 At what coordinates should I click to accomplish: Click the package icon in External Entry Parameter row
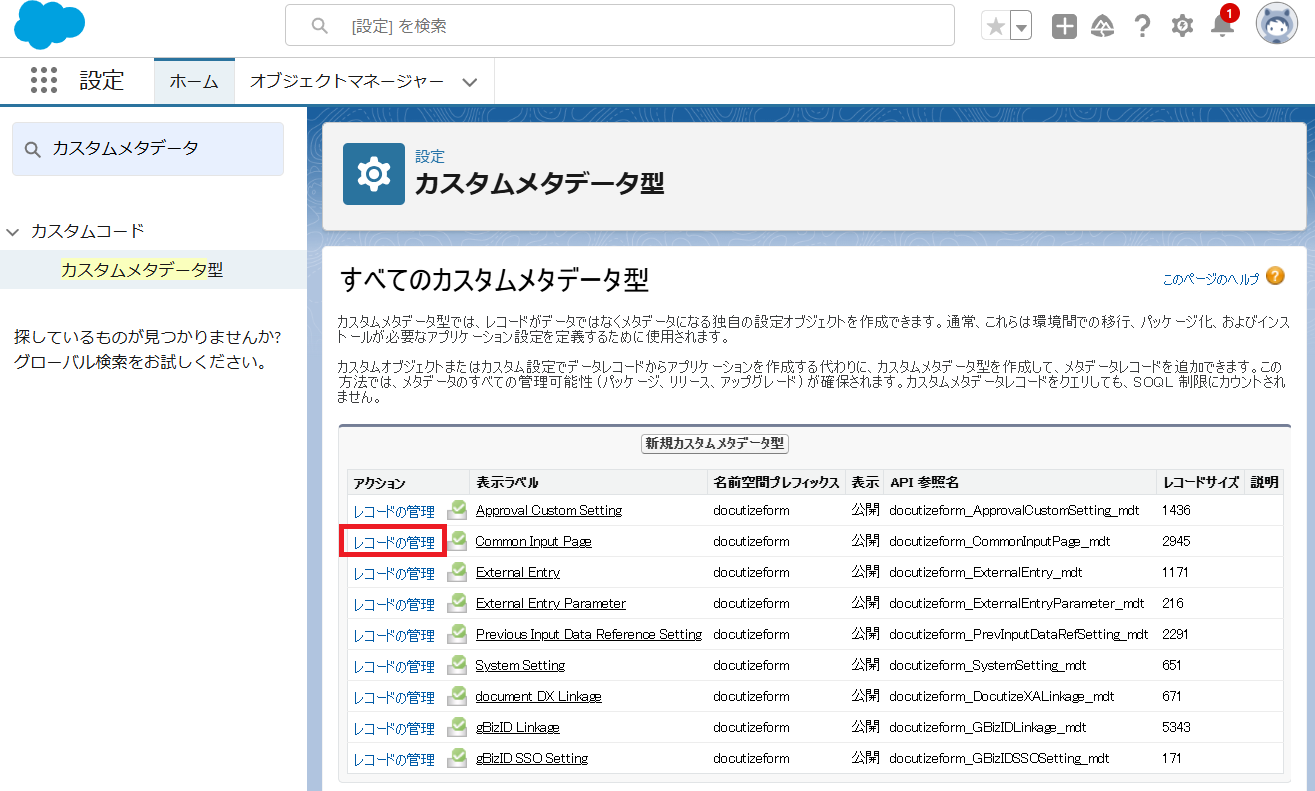pyautogui.click(x=457, y=603)
